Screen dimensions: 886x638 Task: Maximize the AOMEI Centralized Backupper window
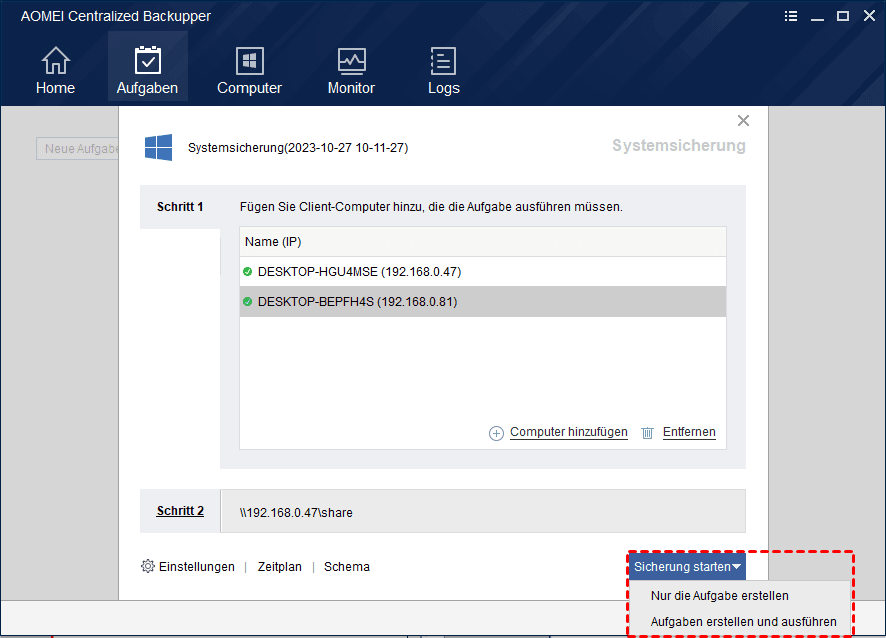[843, 16]
